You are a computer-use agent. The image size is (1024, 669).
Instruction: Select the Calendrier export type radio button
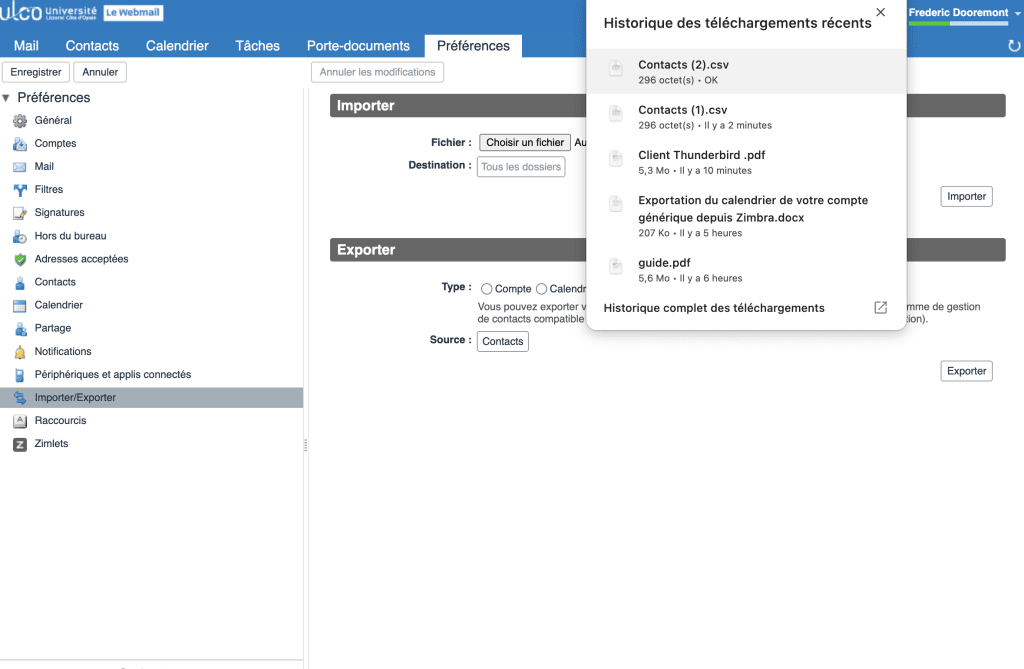542,289
